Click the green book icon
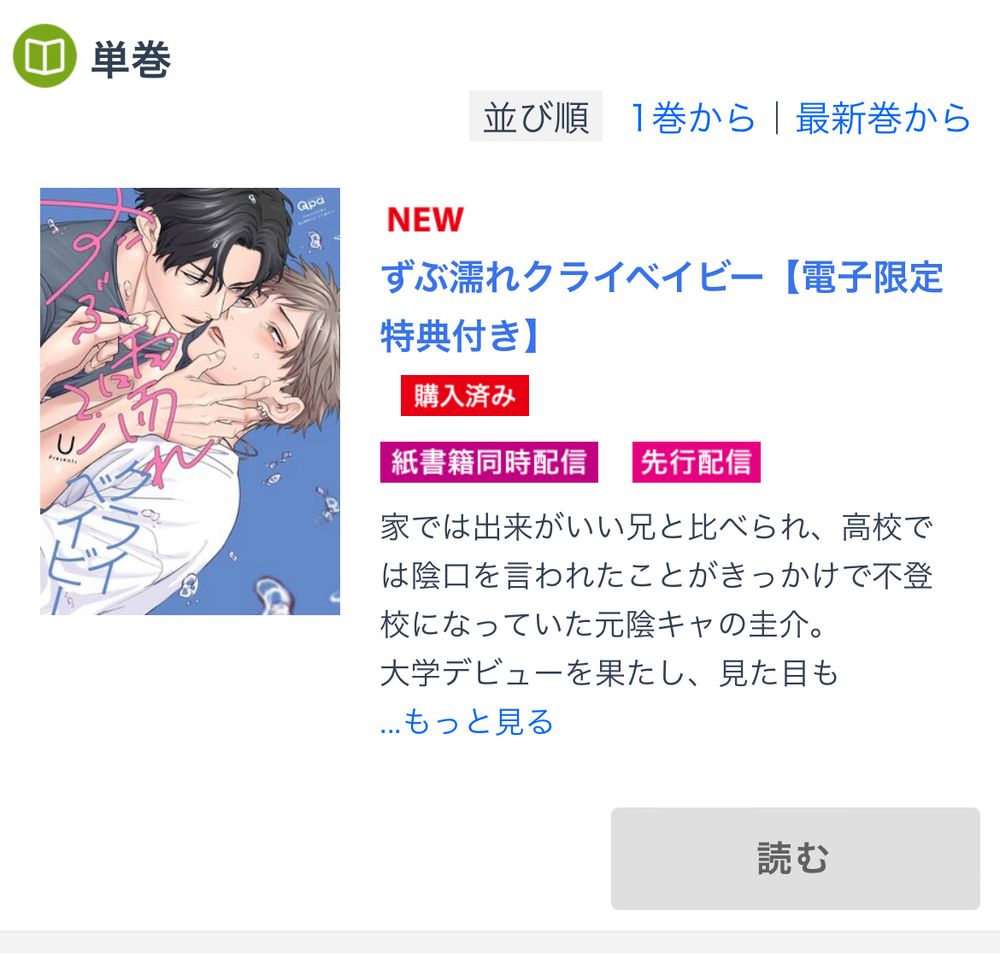The width and height of the screenshot is (1000, 956). (45, 56)
